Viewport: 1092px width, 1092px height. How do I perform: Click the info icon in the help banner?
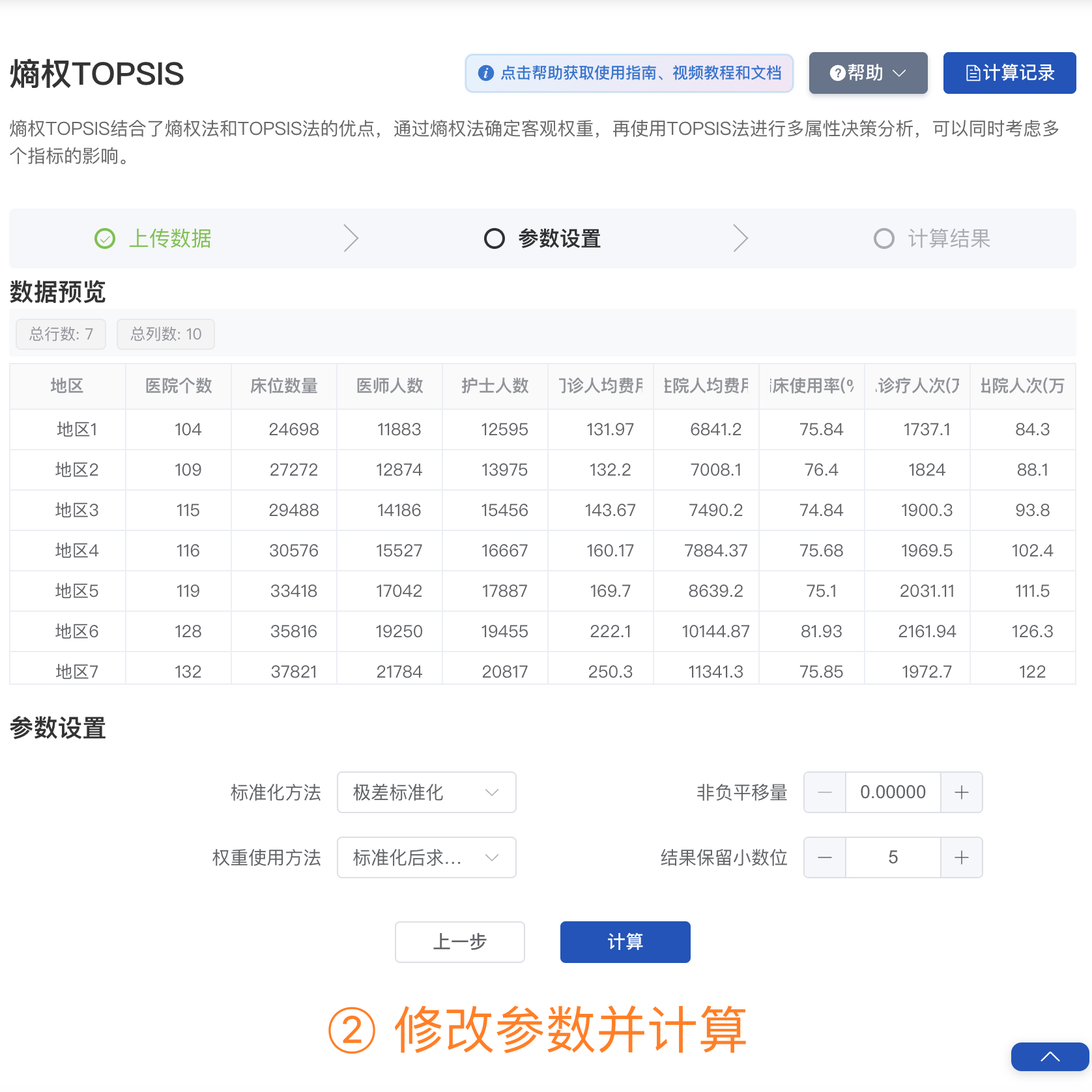pos(485,73)
